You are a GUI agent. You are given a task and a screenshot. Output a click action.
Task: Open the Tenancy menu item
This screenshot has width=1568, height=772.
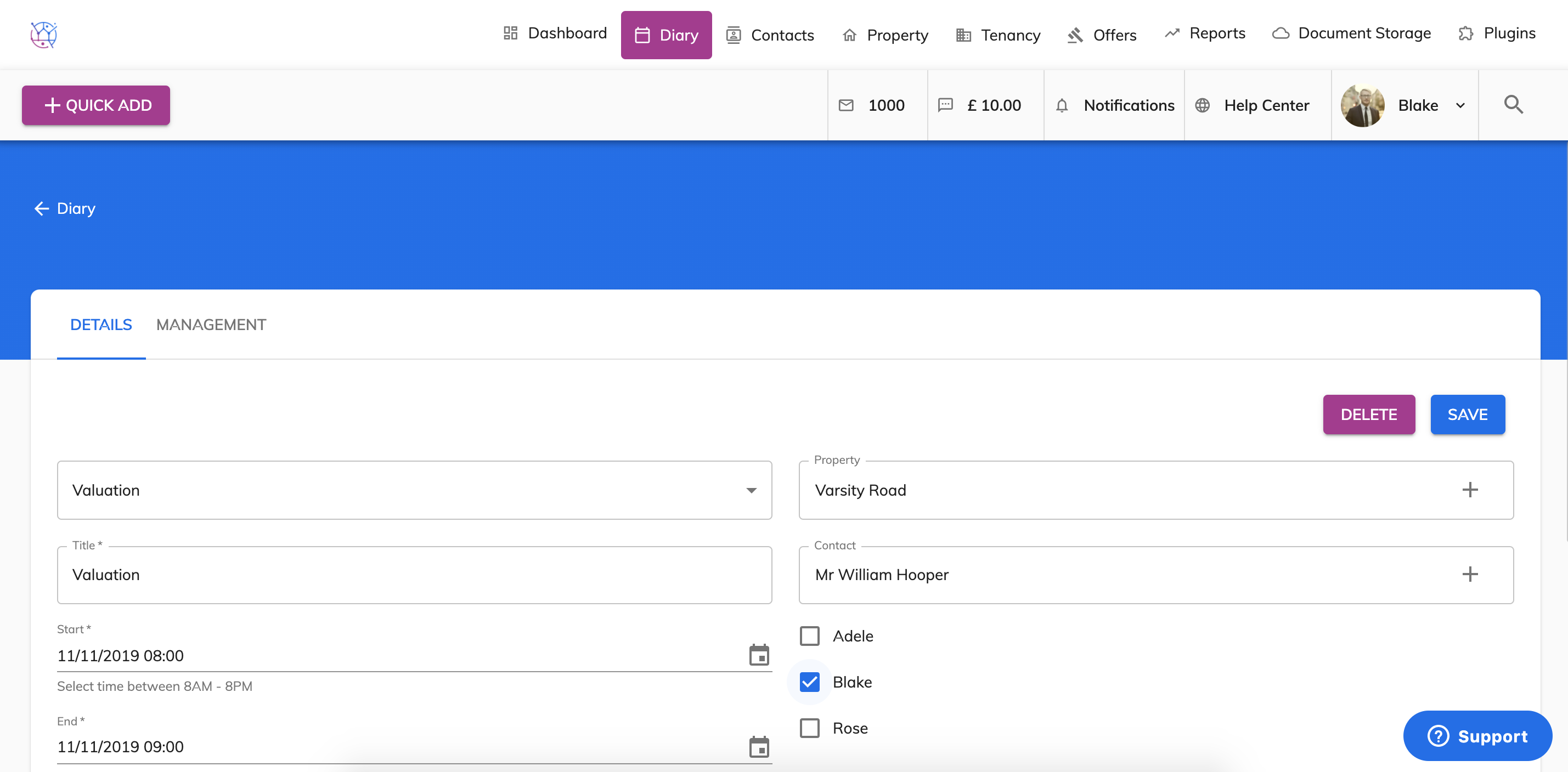[999, 35]
